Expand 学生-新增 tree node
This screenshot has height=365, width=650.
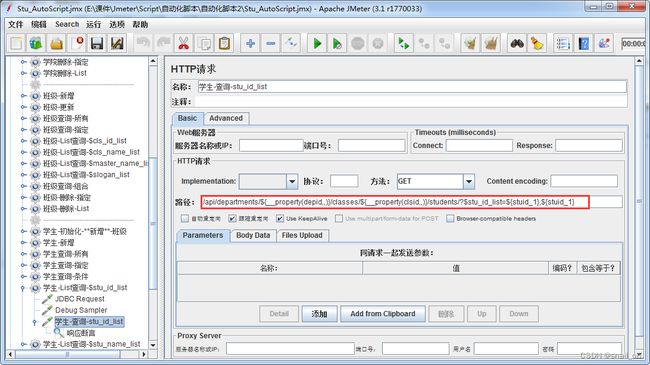click(x=23, y=243)
